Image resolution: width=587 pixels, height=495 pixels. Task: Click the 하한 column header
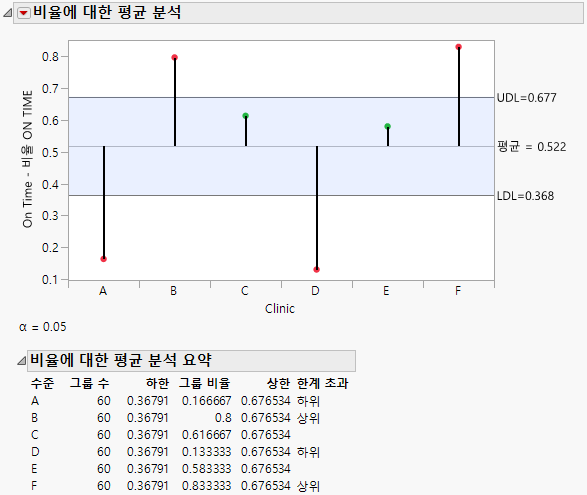point(157,383)
